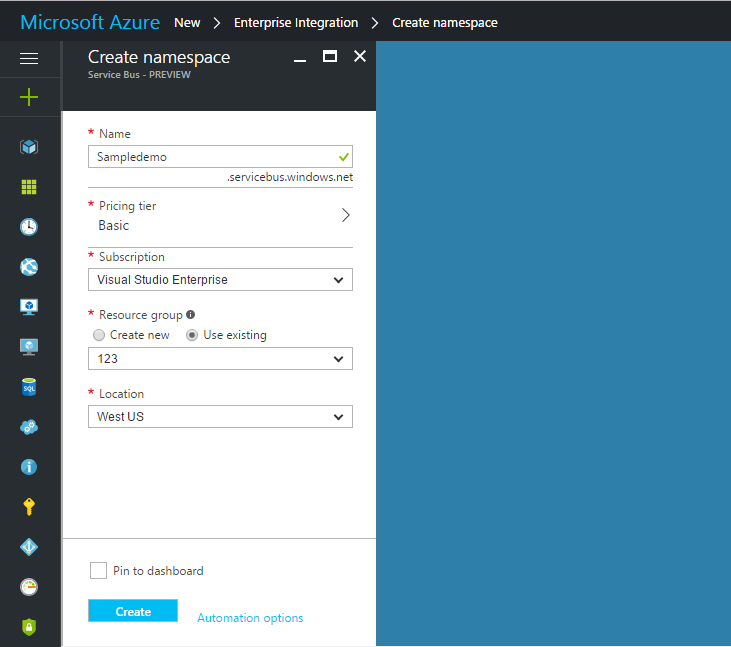Click the Basic pricing tier value
This screenshot has height=647, width=731.
(114, 226)
